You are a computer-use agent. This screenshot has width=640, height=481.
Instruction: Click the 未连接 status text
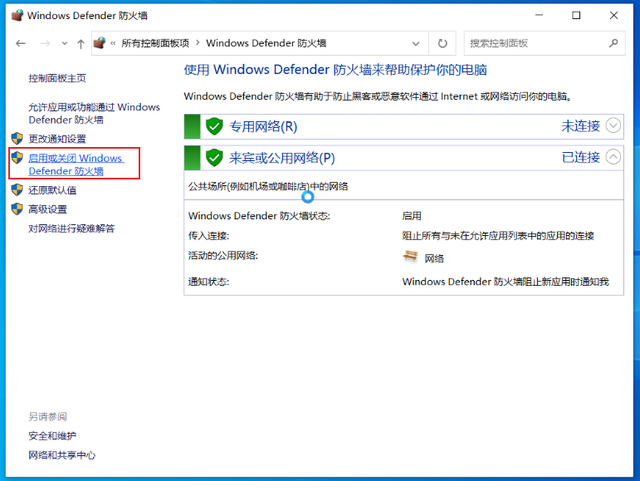pyautogui.click(x=581, y=126)
